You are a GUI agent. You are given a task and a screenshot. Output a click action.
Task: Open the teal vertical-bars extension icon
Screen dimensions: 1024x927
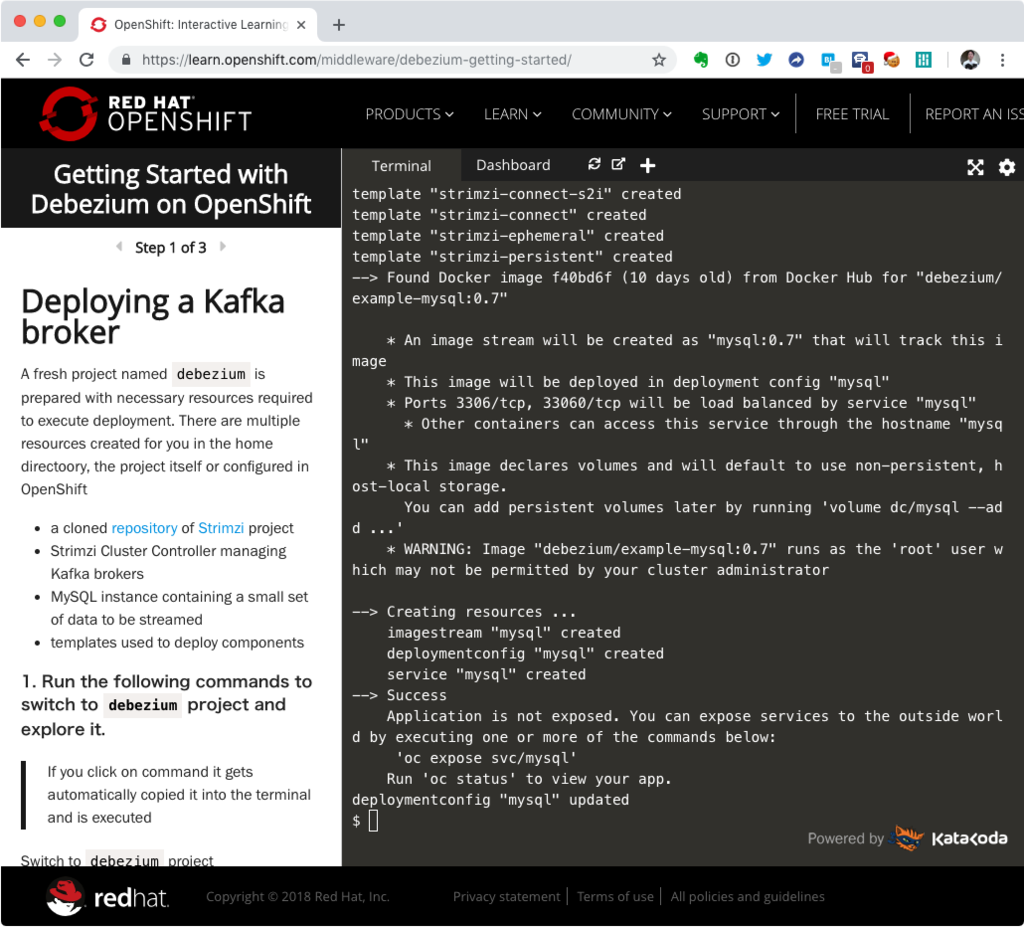click(x=923, y=60)
